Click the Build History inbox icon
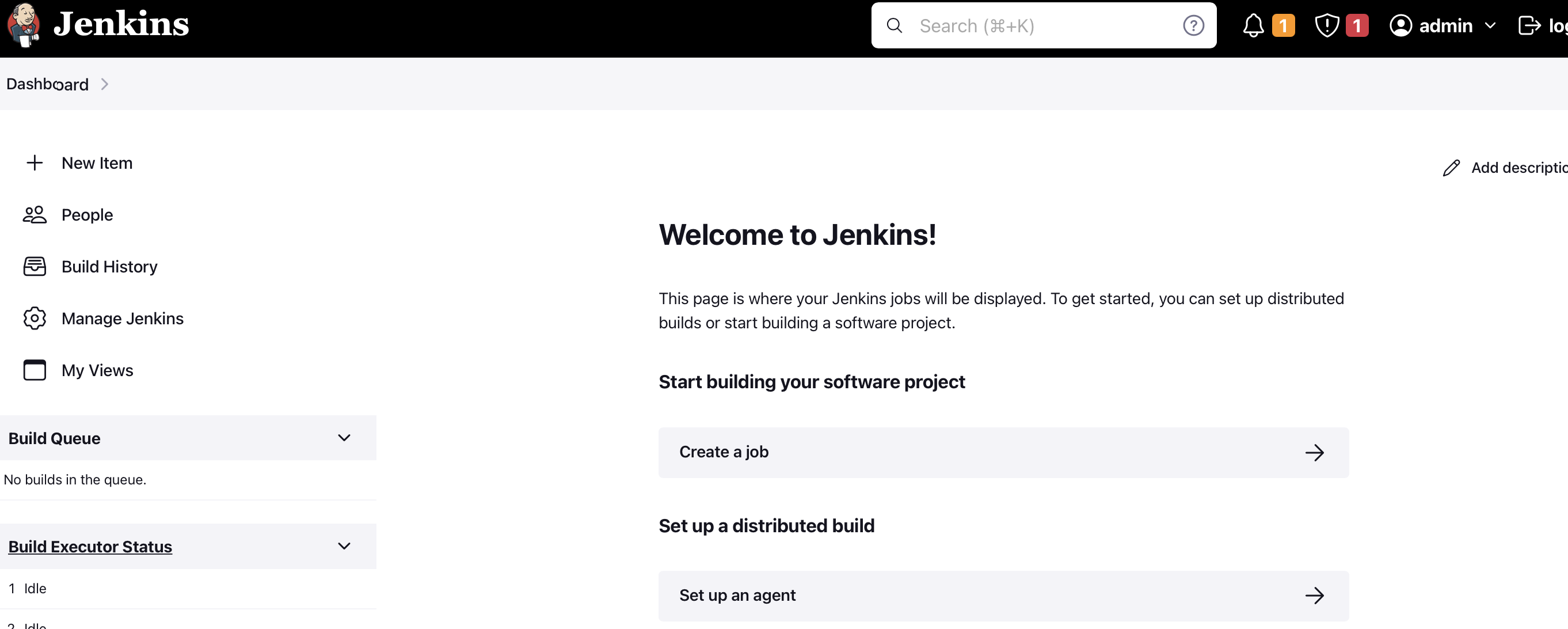 pyautogui.click(x=35, y=266)
